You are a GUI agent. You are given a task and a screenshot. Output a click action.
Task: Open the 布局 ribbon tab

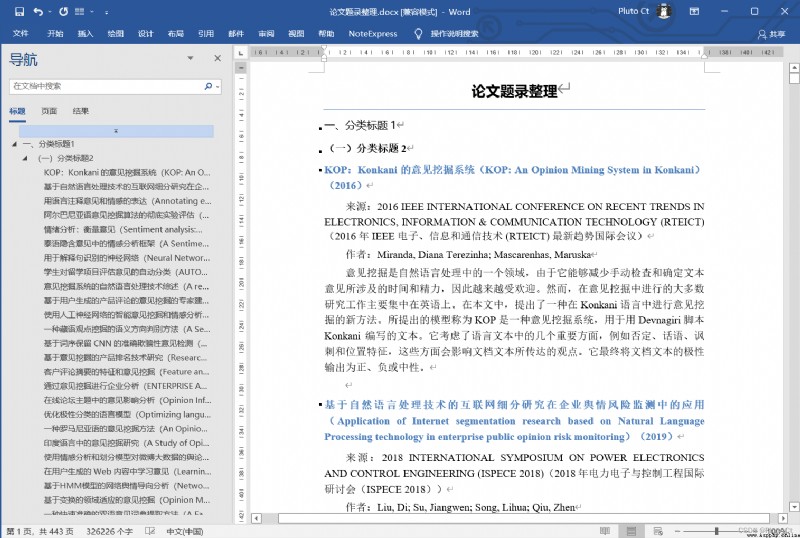click(x=176, y=34)
